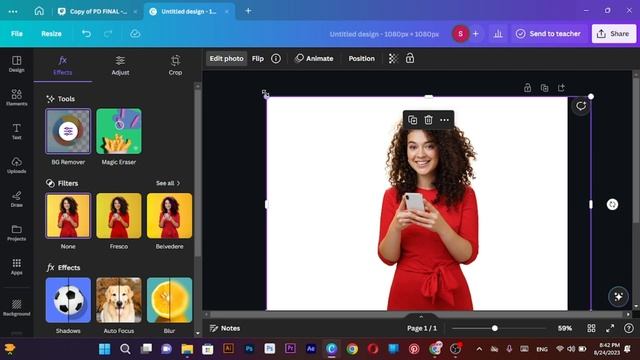The width and height of the screenshot is (640, 360).
Task: Add a new page icon above canvas
Action: coord(561,88)
